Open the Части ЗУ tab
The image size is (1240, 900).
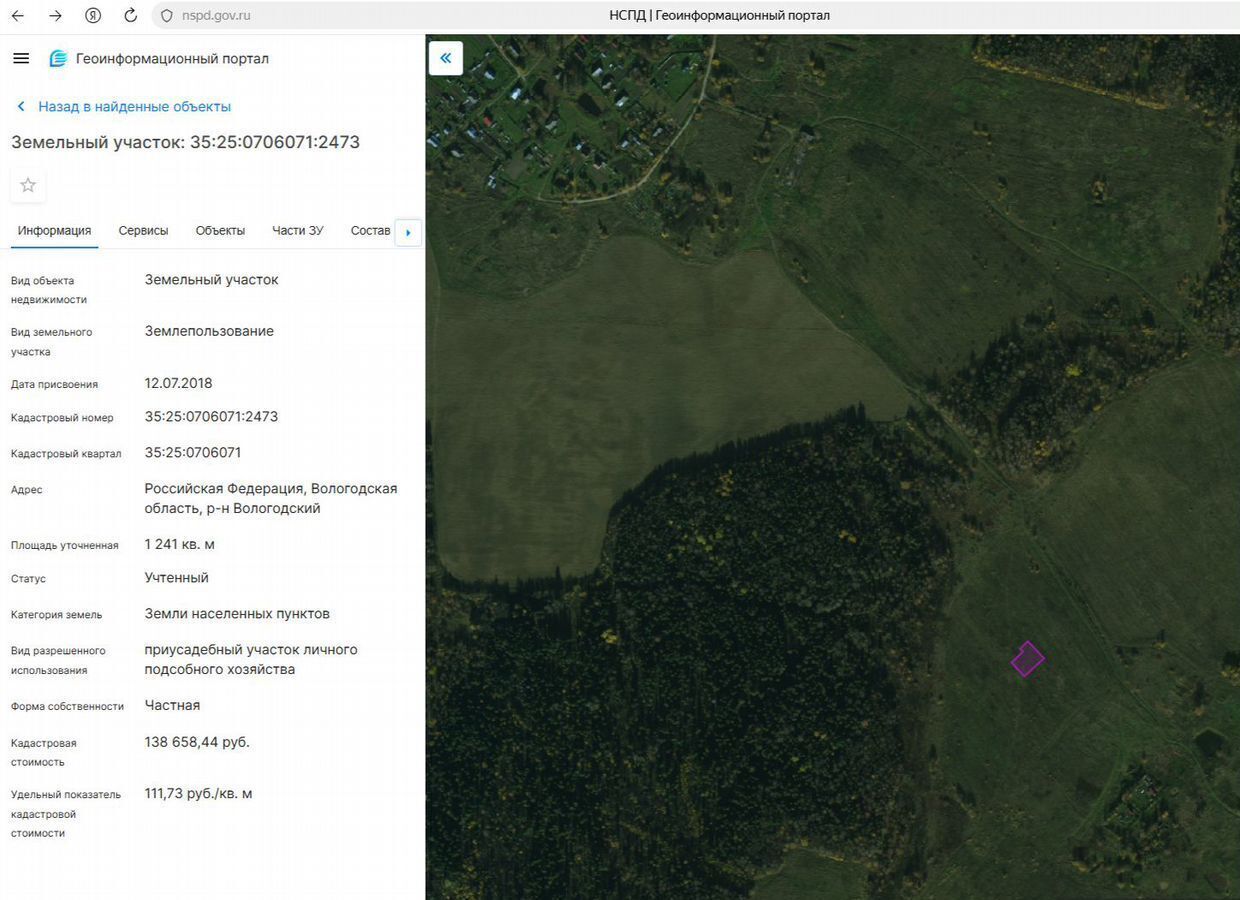pos(298,230)
